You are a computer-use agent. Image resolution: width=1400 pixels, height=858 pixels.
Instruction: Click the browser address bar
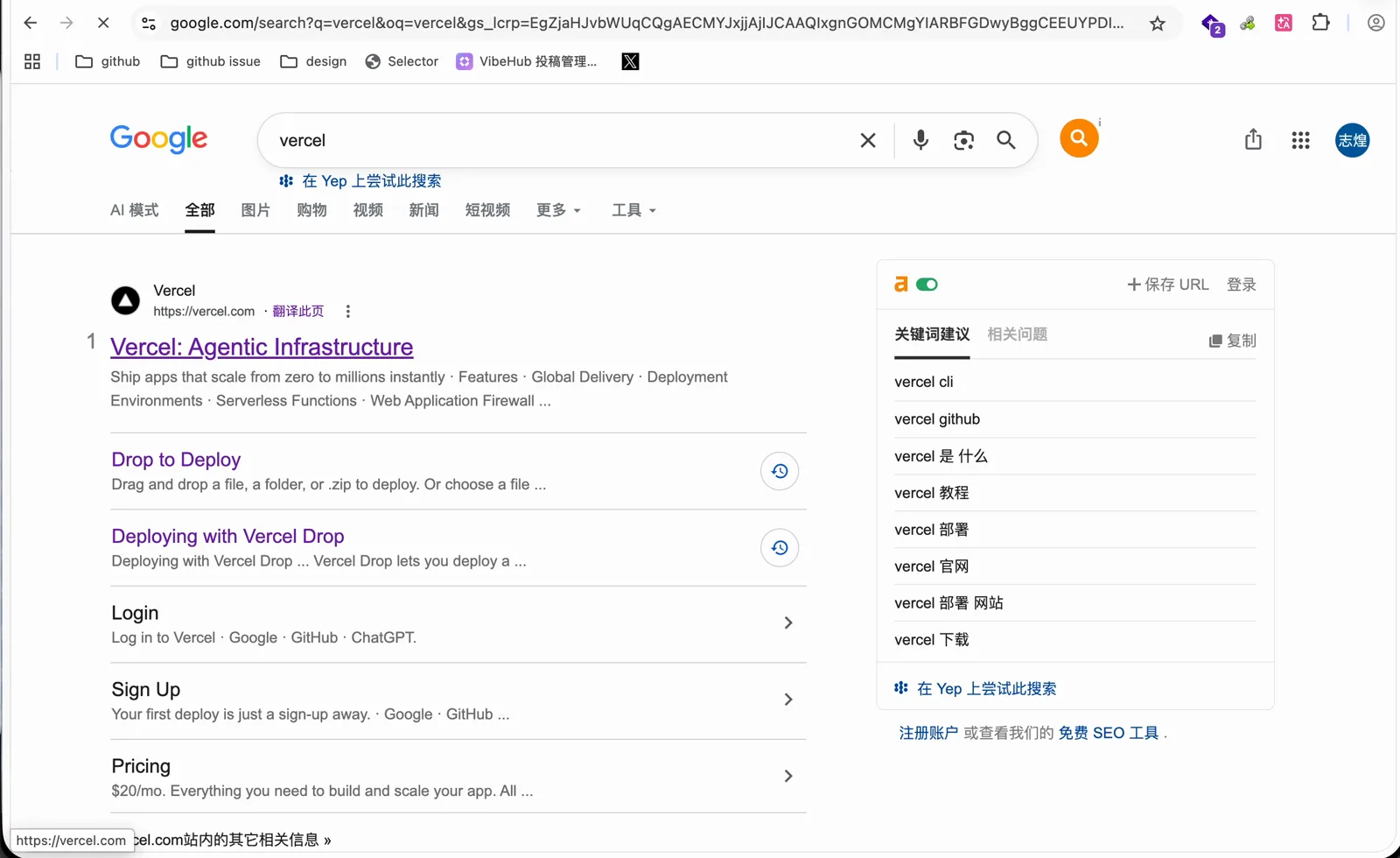pos(647,24)
